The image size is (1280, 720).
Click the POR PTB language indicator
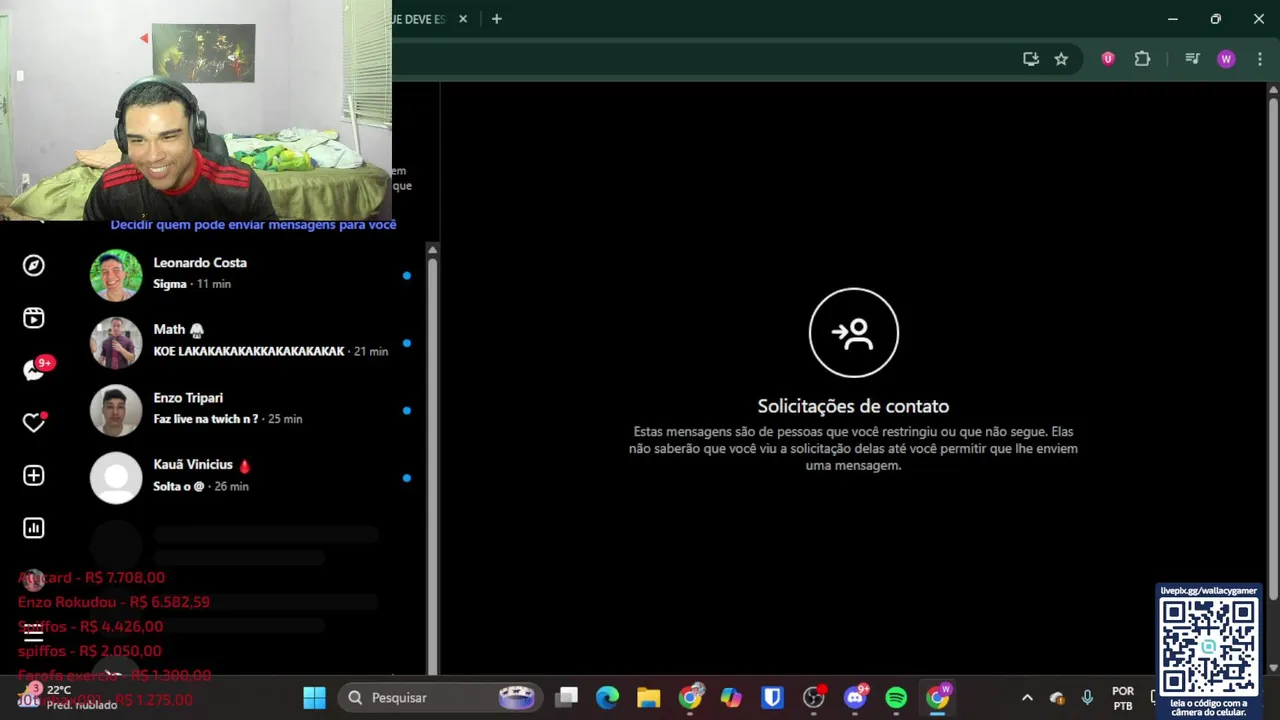tap(1123, 698)
